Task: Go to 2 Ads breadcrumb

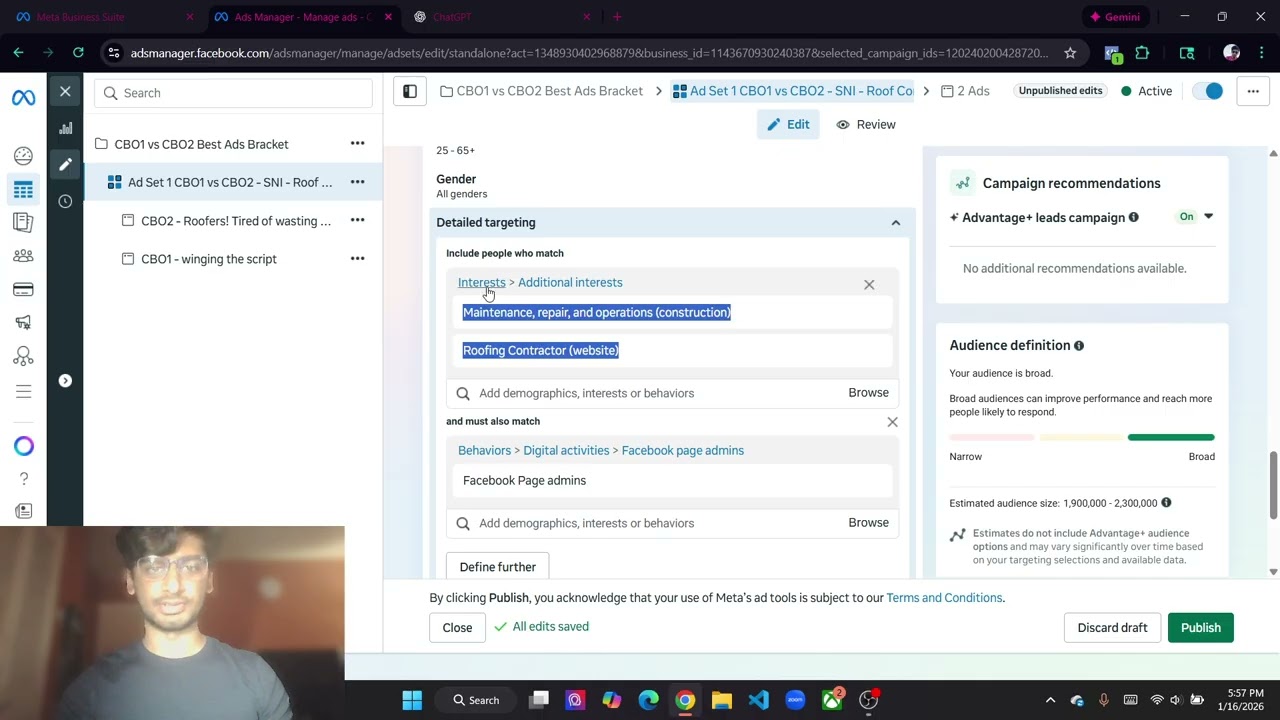Action: pos(965,91)
